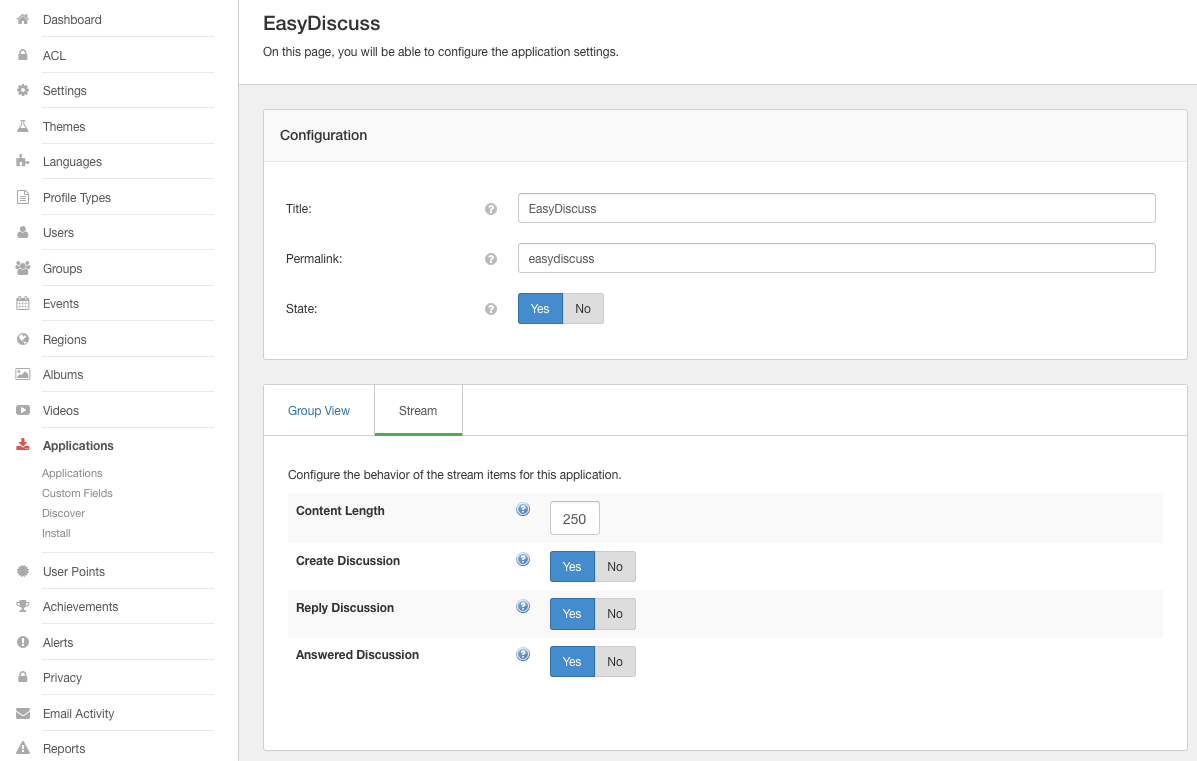1197x761 pixels.
Task: Click the Groups people icon in sidebar
Action: [23, 269]
